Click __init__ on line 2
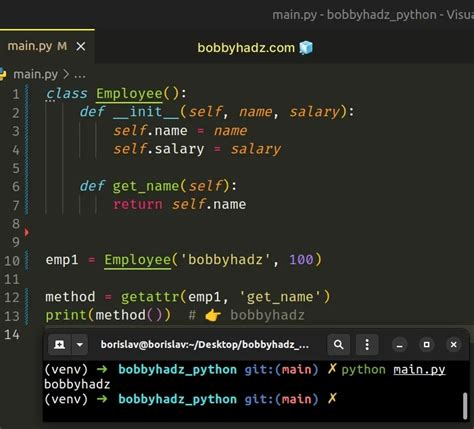Screen dimensions: 474x429 146,112
